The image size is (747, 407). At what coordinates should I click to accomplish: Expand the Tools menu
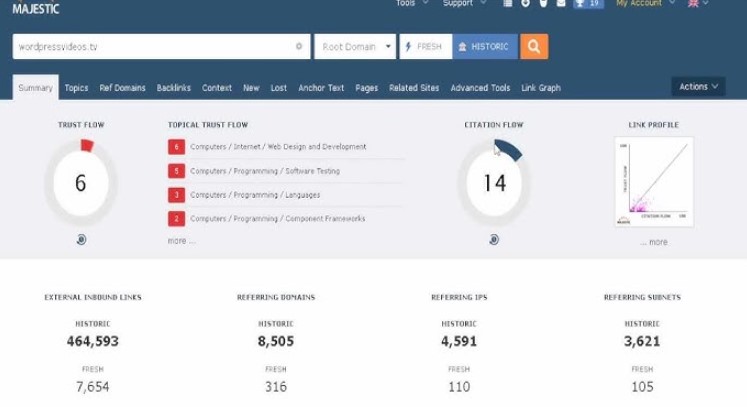[x=412, y=3]
